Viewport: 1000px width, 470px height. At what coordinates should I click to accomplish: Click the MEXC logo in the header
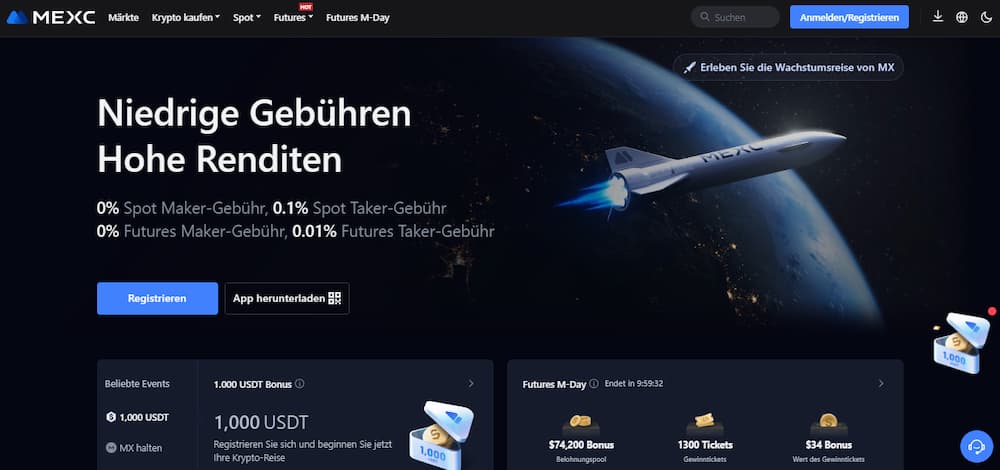point(51,17)
